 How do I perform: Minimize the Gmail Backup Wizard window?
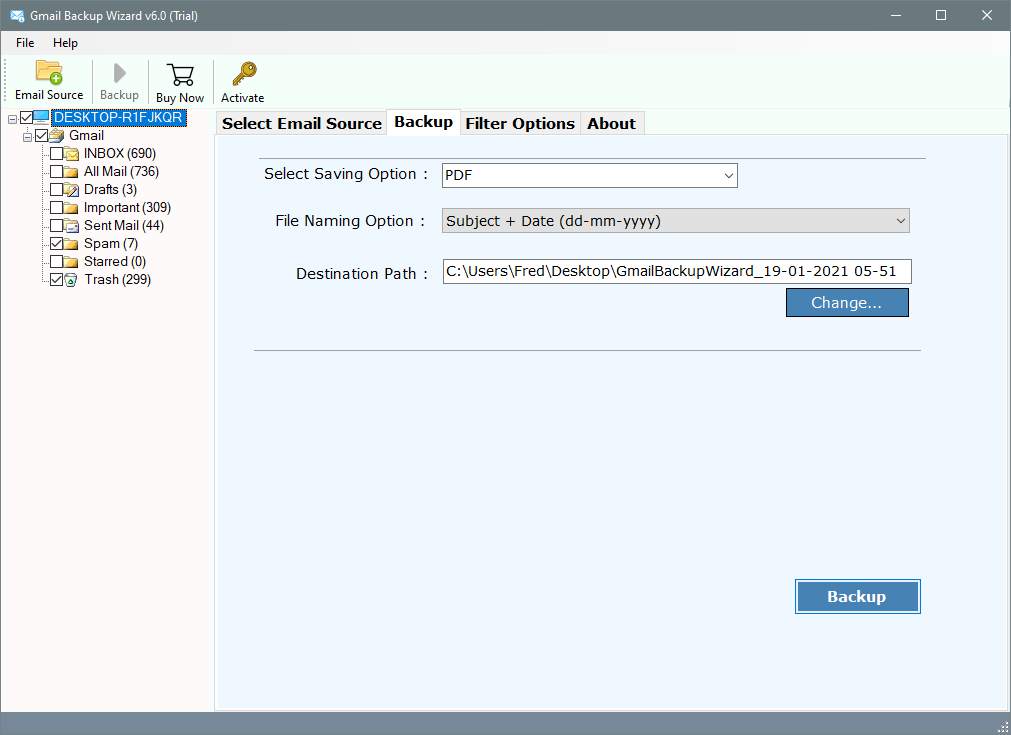896,15
